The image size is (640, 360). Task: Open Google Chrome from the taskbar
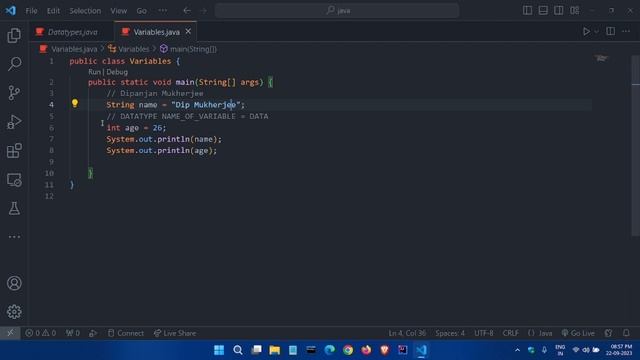[348, 350]
